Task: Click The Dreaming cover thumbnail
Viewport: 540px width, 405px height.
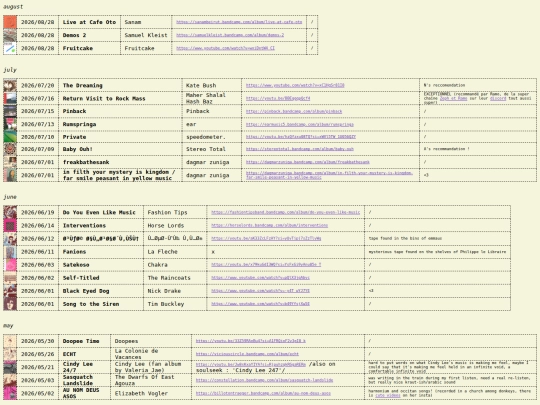Action: coord(10,85)
